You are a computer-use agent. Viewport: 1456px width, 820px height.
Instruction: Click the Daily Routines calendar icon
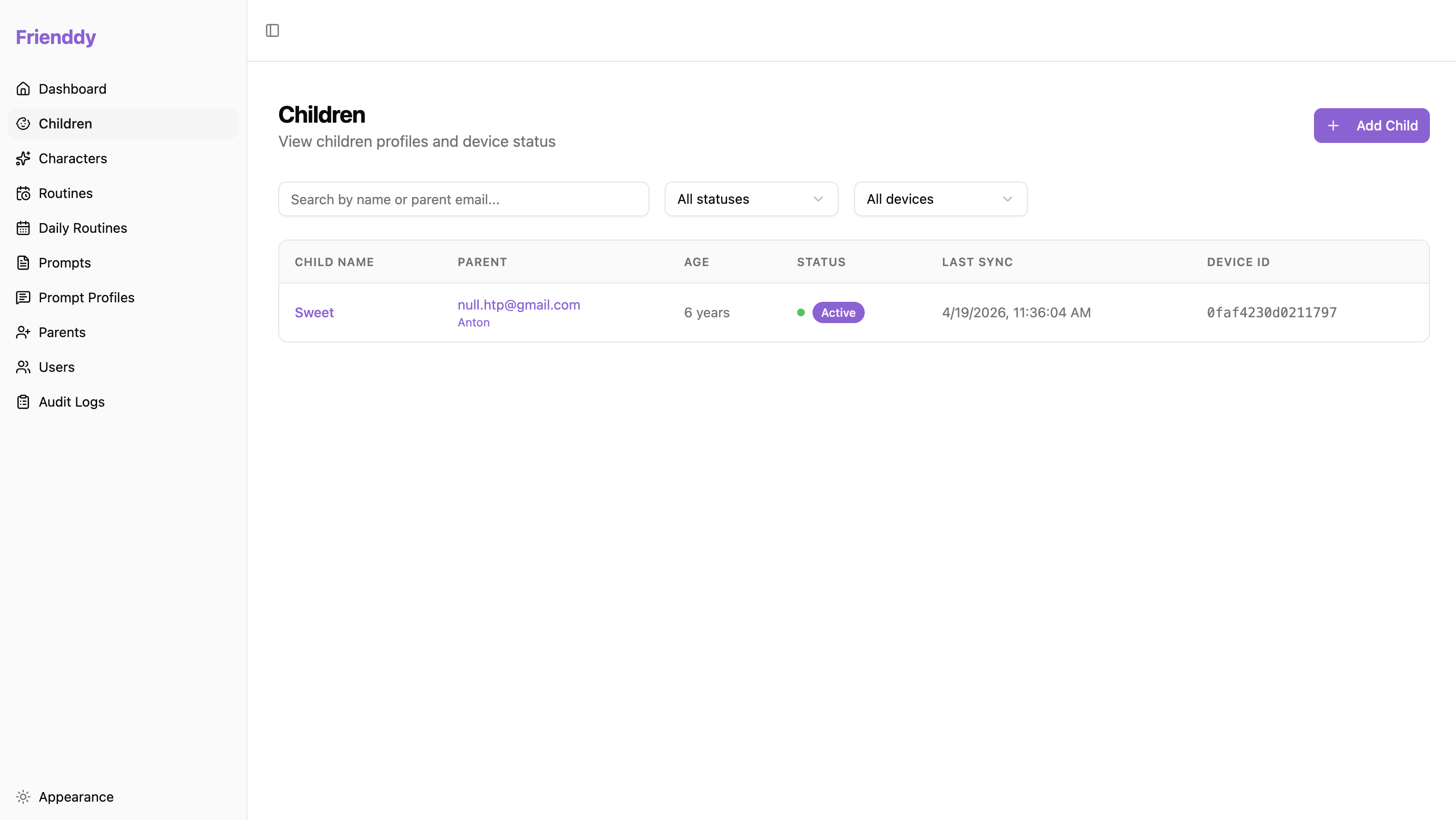coord(23,228)
